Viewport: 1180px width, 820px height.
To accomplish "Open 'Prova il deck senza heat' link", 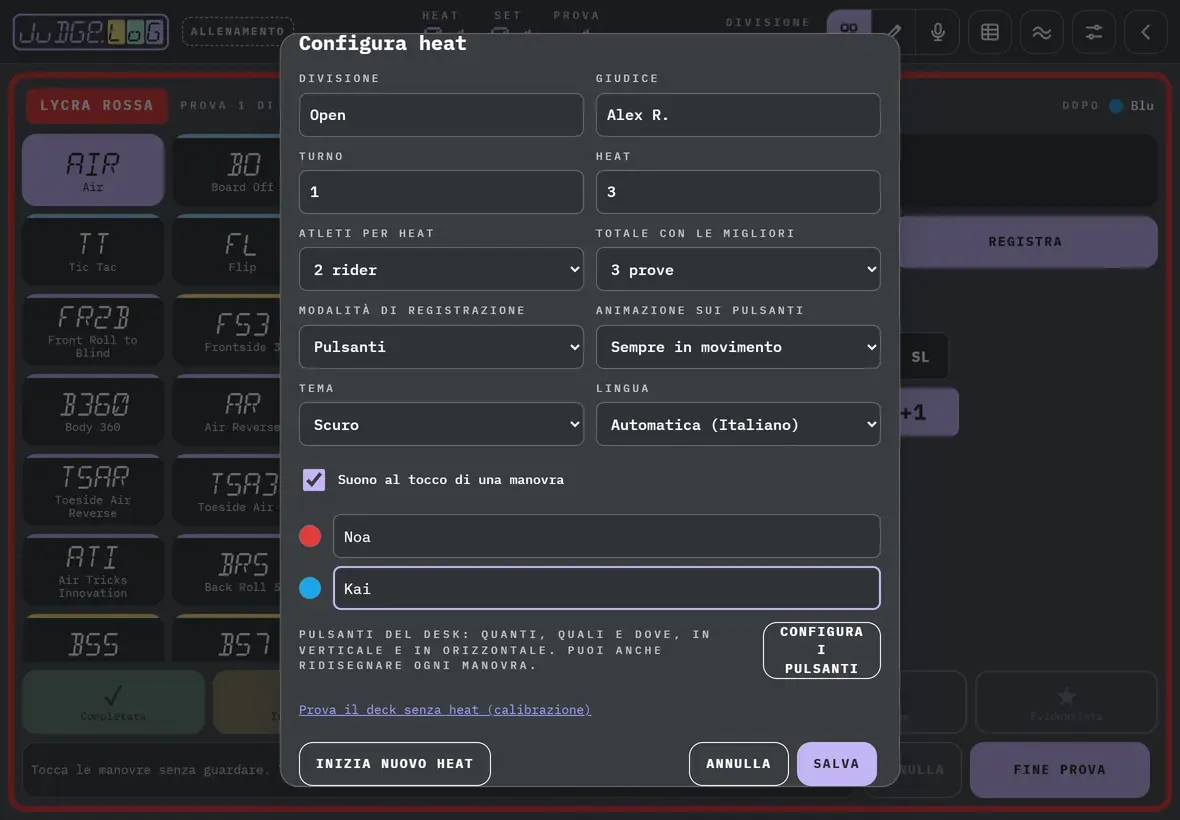I will click(445, 709).
